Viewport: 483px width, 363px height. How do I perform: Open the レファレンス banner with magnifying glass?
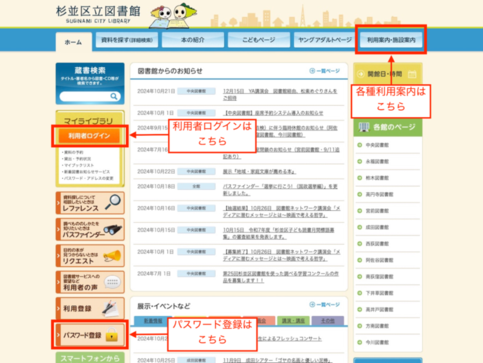pos(90,203)
